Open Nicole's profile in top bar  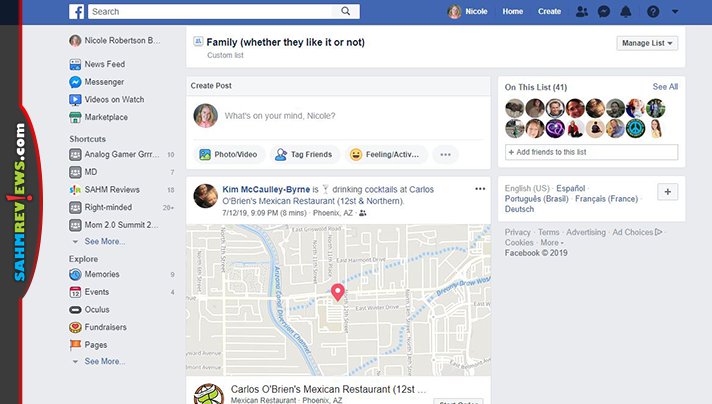point(468,11)
